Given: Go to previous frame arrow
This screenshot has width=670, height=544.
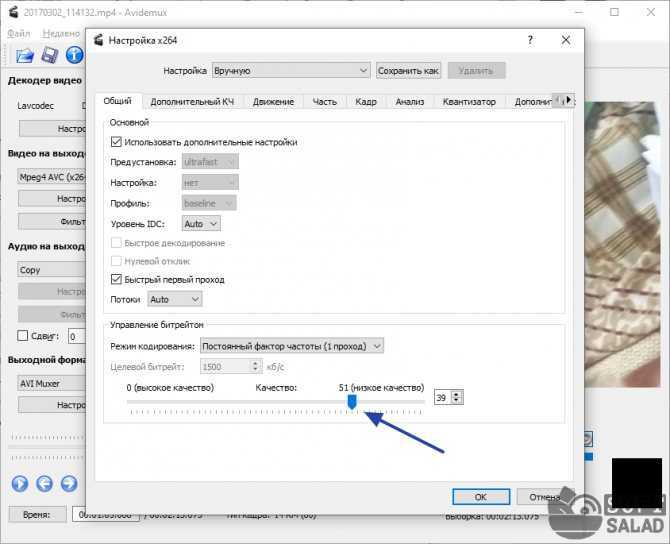Looking at the screenshot, I should [x=44, y=483].
